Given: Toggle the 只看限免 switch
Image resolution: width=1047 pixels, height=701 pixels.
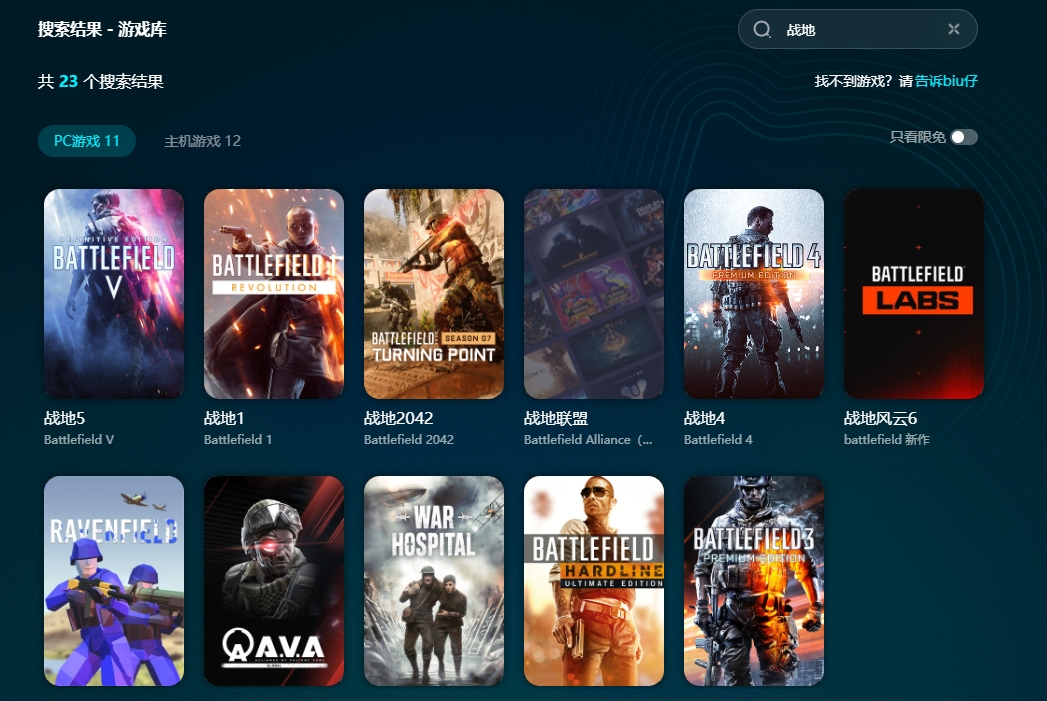Looking at the screenshot, I should [x=964, y=137].
